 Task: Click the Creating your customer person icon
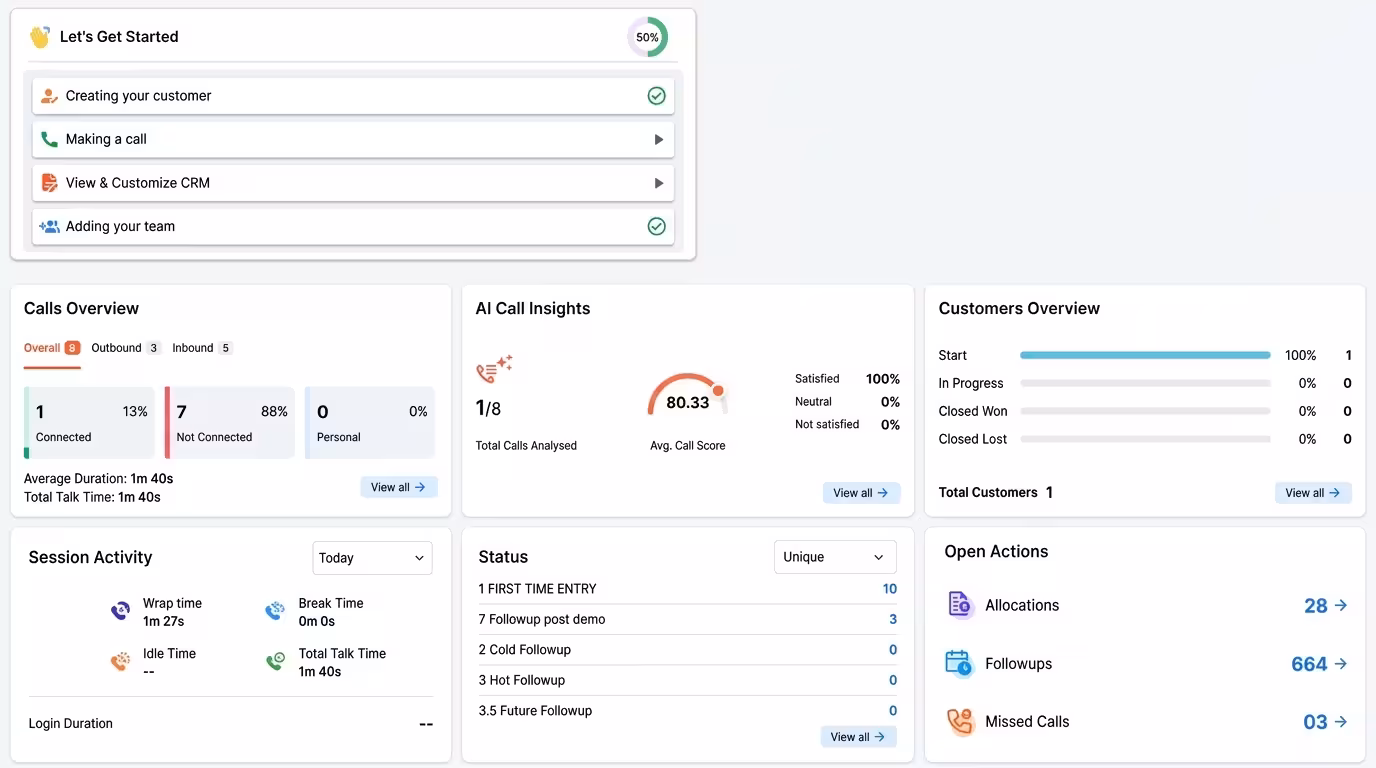coord(49,96)
